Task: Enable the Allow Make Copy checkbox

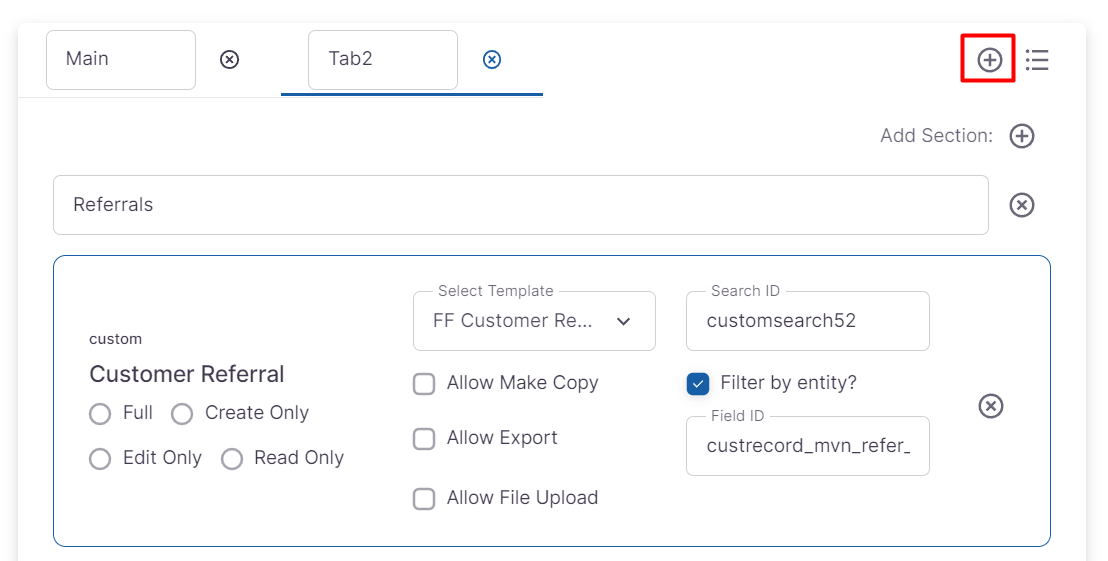Action: click(424, 384)
